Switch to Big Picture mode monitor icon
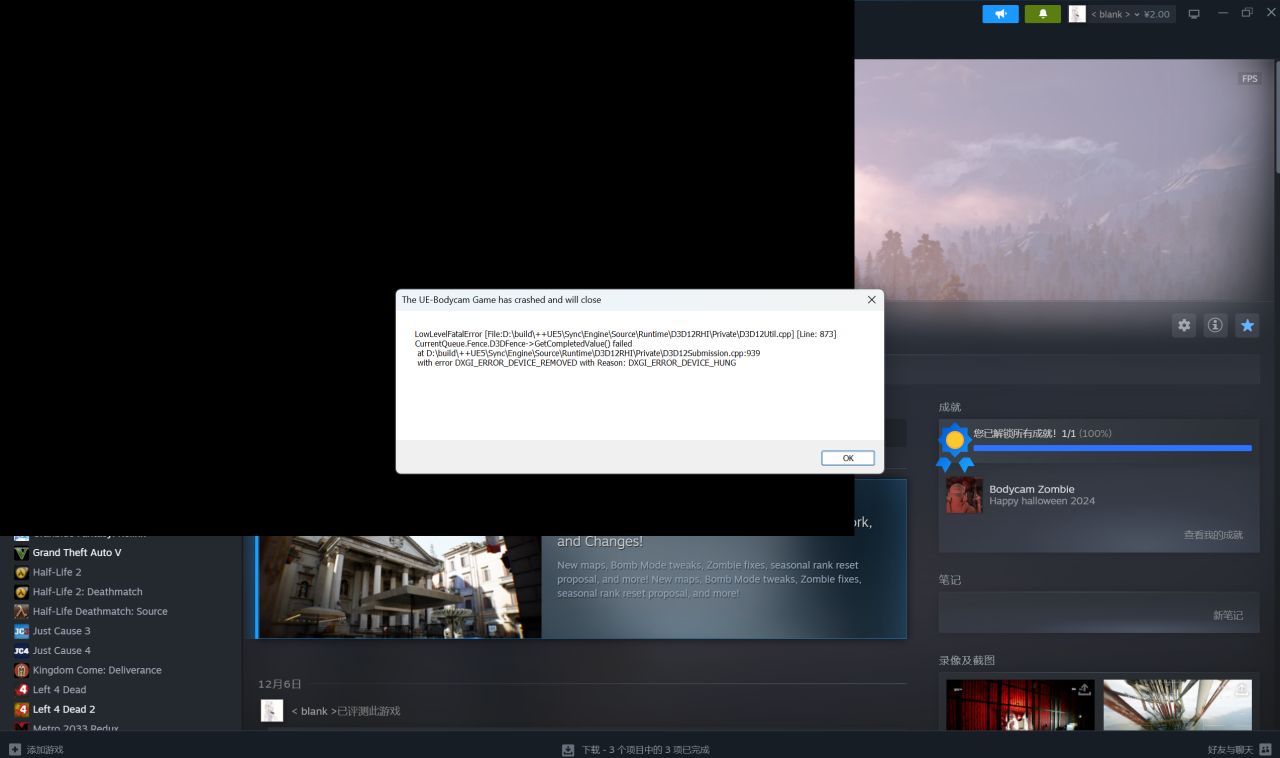This screenshot has width=1280, height=758. pyautogui.click(x=1194, y=14)
